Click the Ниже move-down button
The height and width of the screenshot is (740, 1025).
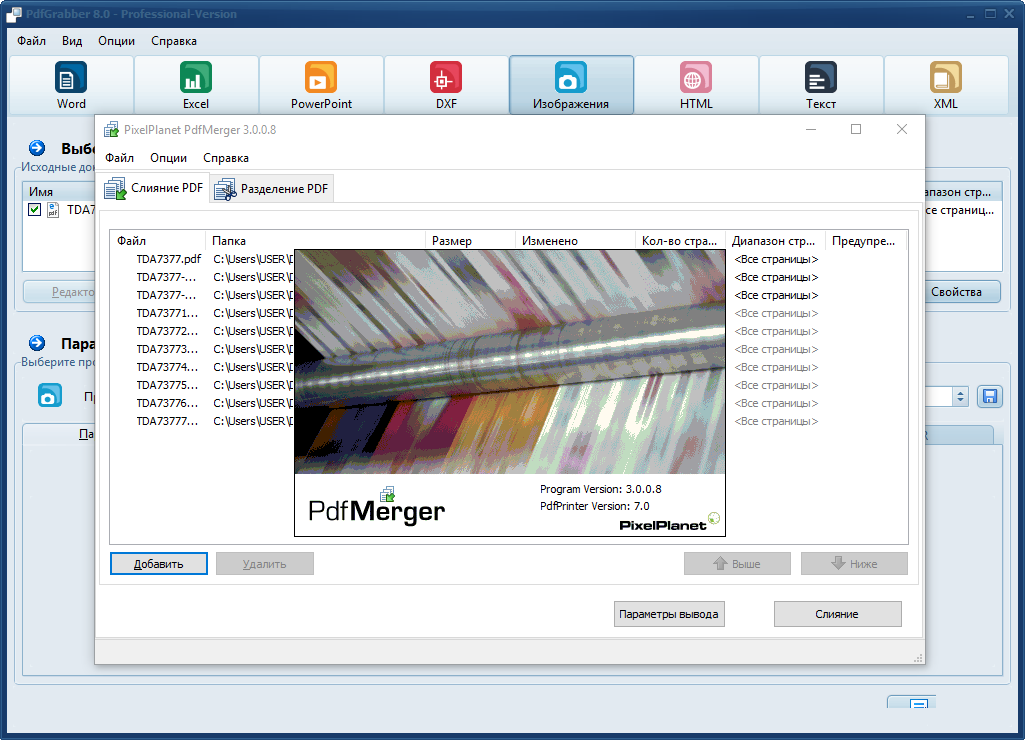(854, 563)
